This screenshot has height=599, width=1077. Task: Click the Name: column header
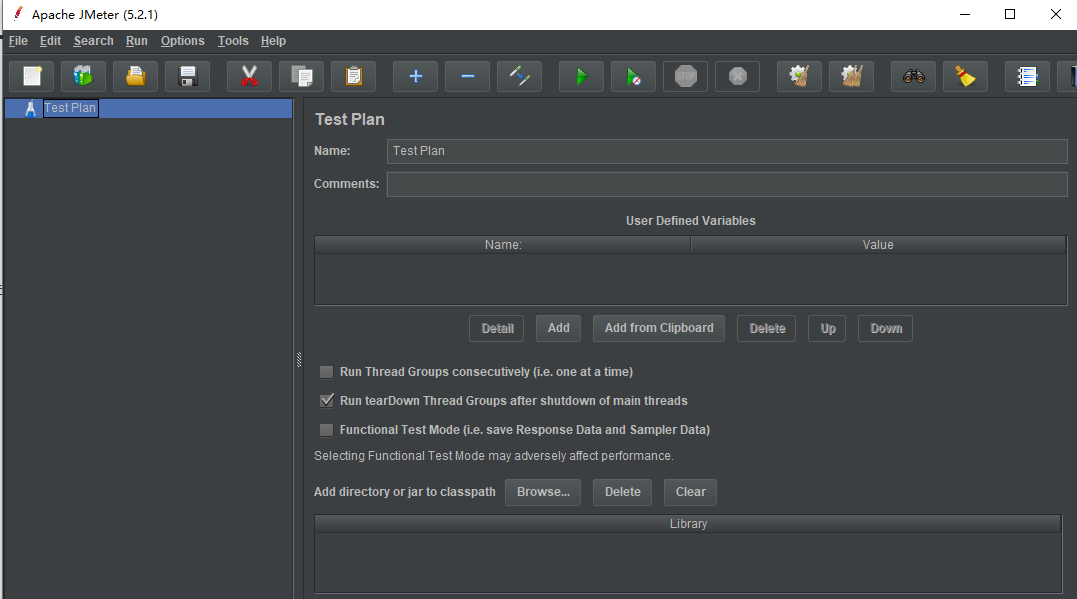pyautogui.click(x=503, y=245)
